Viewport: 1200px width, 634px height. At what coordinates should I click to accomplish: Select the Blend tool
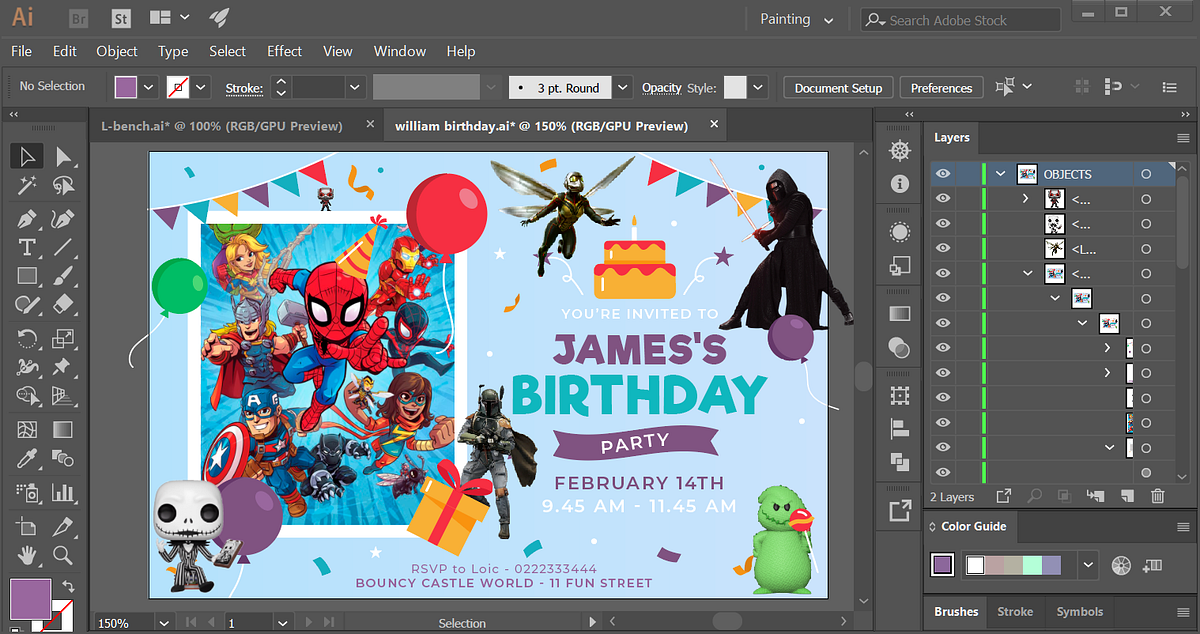pos(63,459)
